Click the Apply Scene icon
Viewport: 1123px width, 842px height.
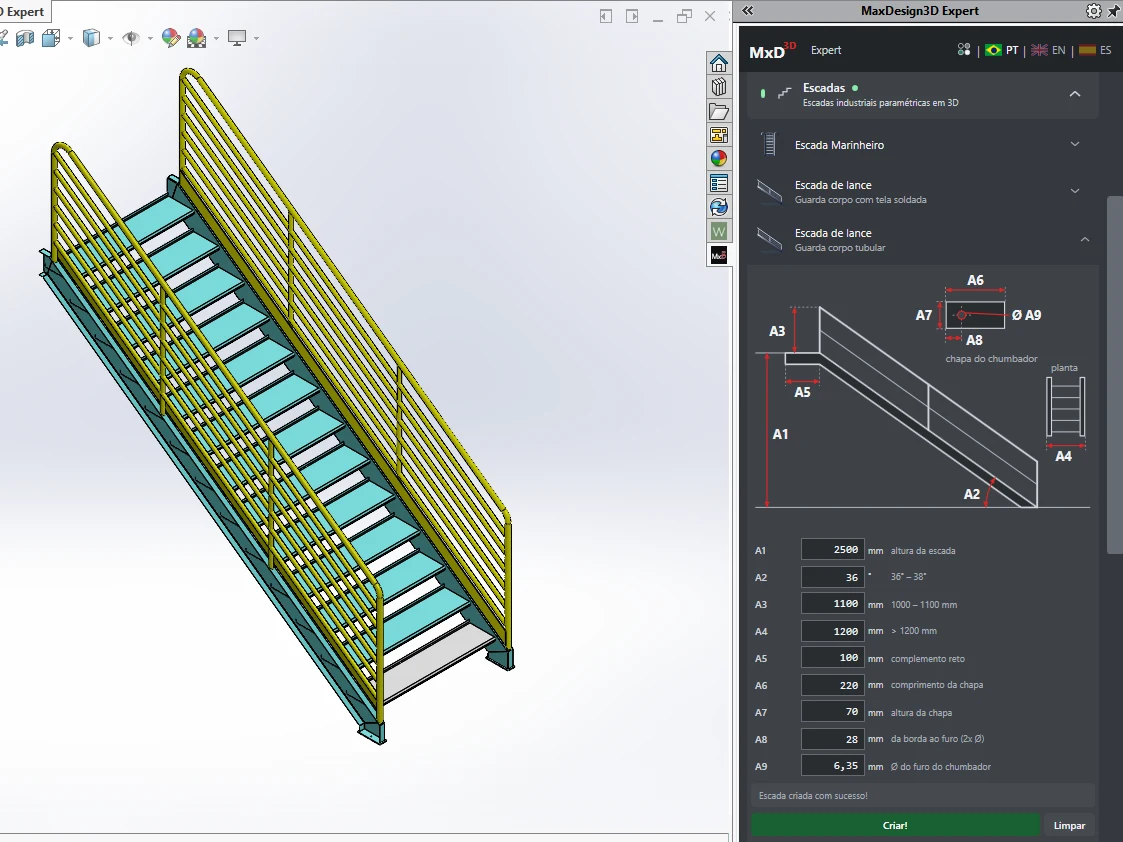[x=196, y=38]
